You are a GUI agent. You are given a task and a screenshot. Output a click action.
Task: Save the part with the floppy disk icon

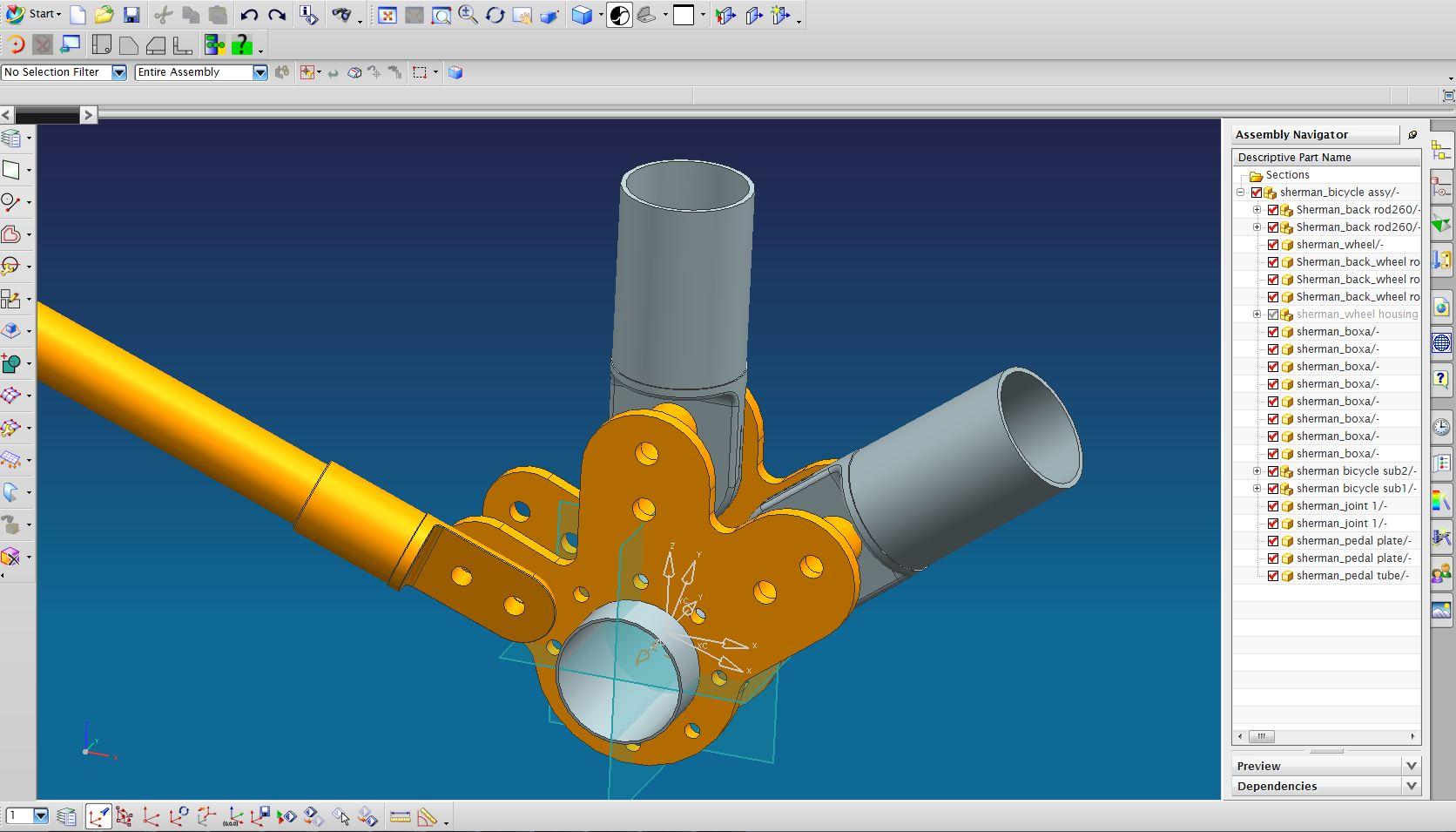tap(131, 15)
